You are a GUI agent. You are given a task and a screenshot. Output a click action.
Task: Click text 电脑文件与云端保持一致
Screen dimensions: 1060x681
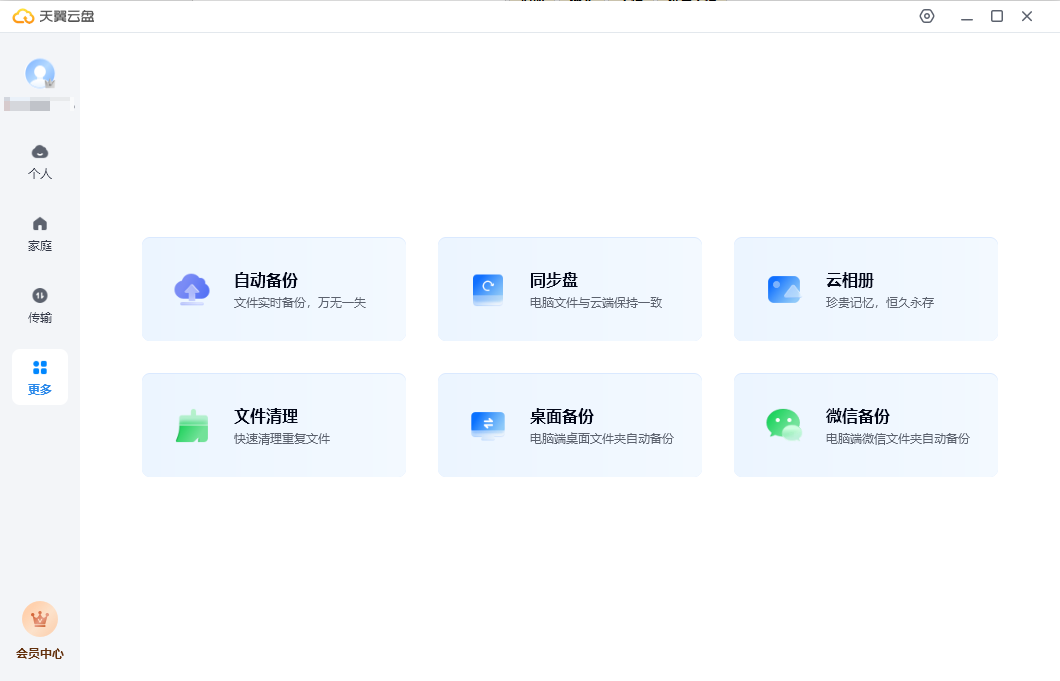pos(596,303)
